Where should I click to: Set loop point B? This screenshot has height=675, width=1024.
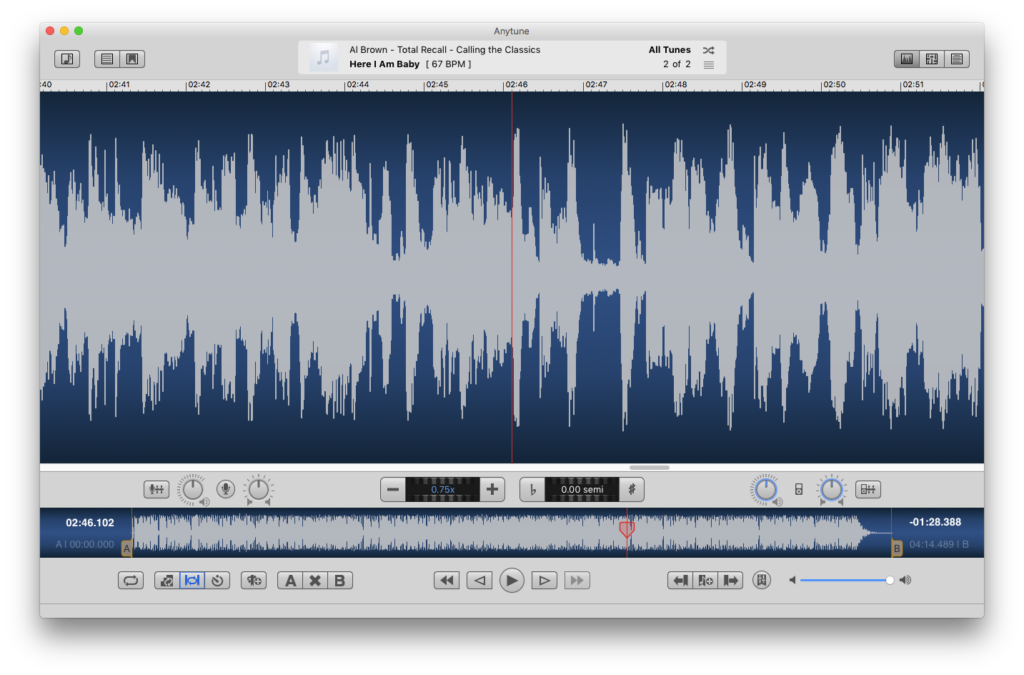click(x=340, y=580)
